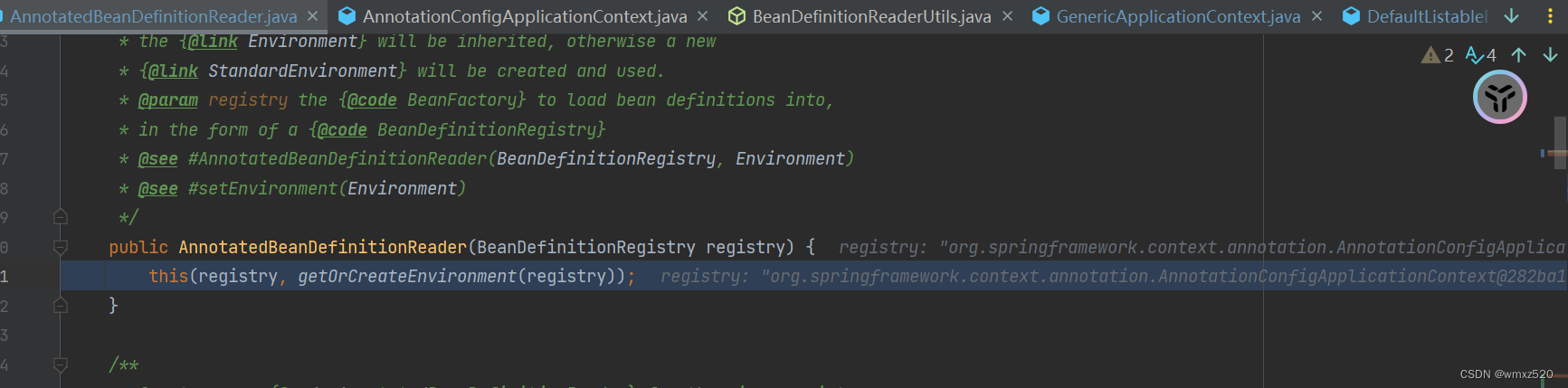Image resolution: width=1568 pixels, height=388 pixels.
Task: Click the @param tag in the Javadoc
Action: (168, 100)
